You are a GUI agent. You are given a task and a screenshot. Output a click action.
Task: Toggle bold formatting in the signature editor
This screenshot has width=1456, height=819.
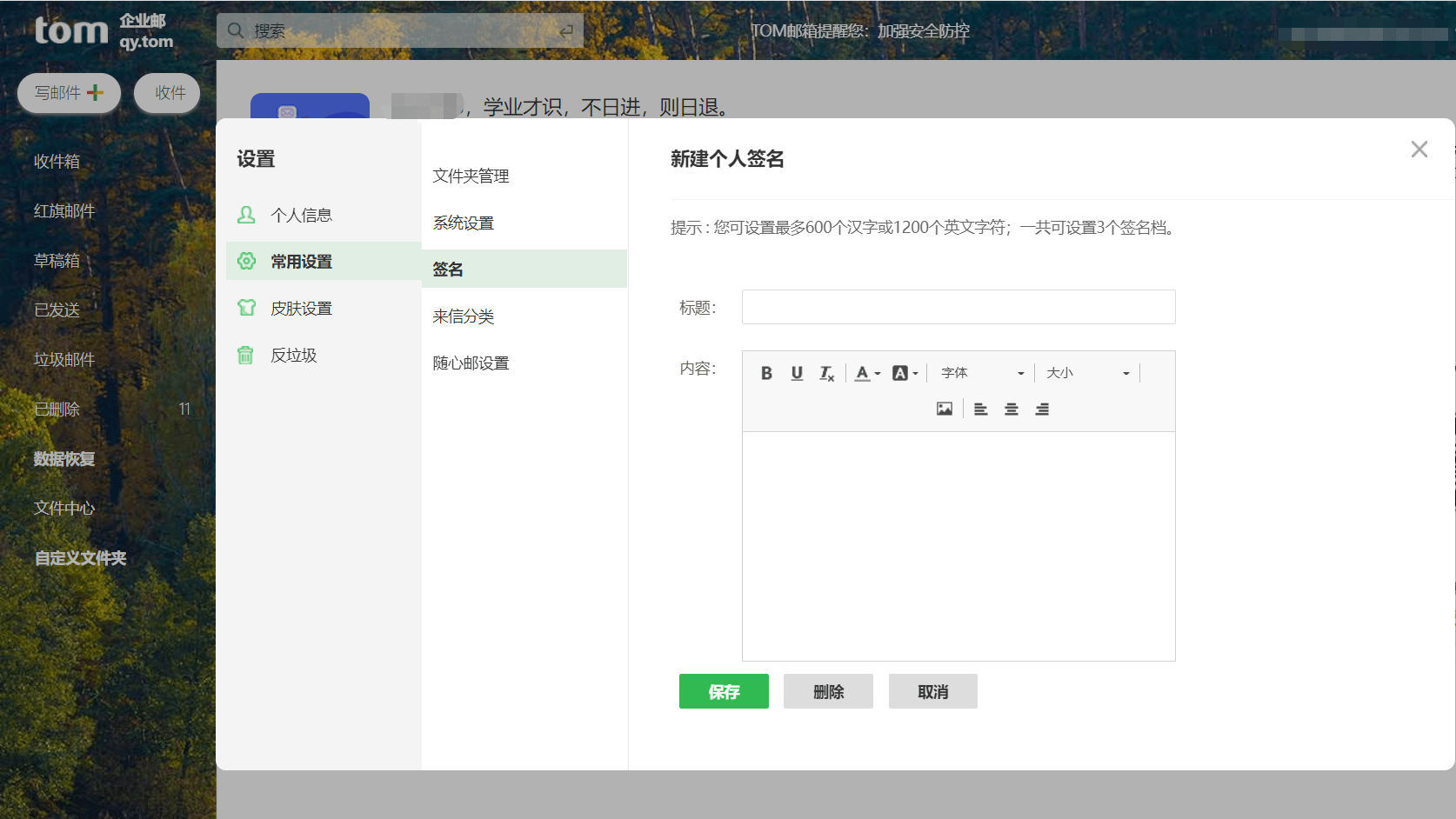[766, 373]
